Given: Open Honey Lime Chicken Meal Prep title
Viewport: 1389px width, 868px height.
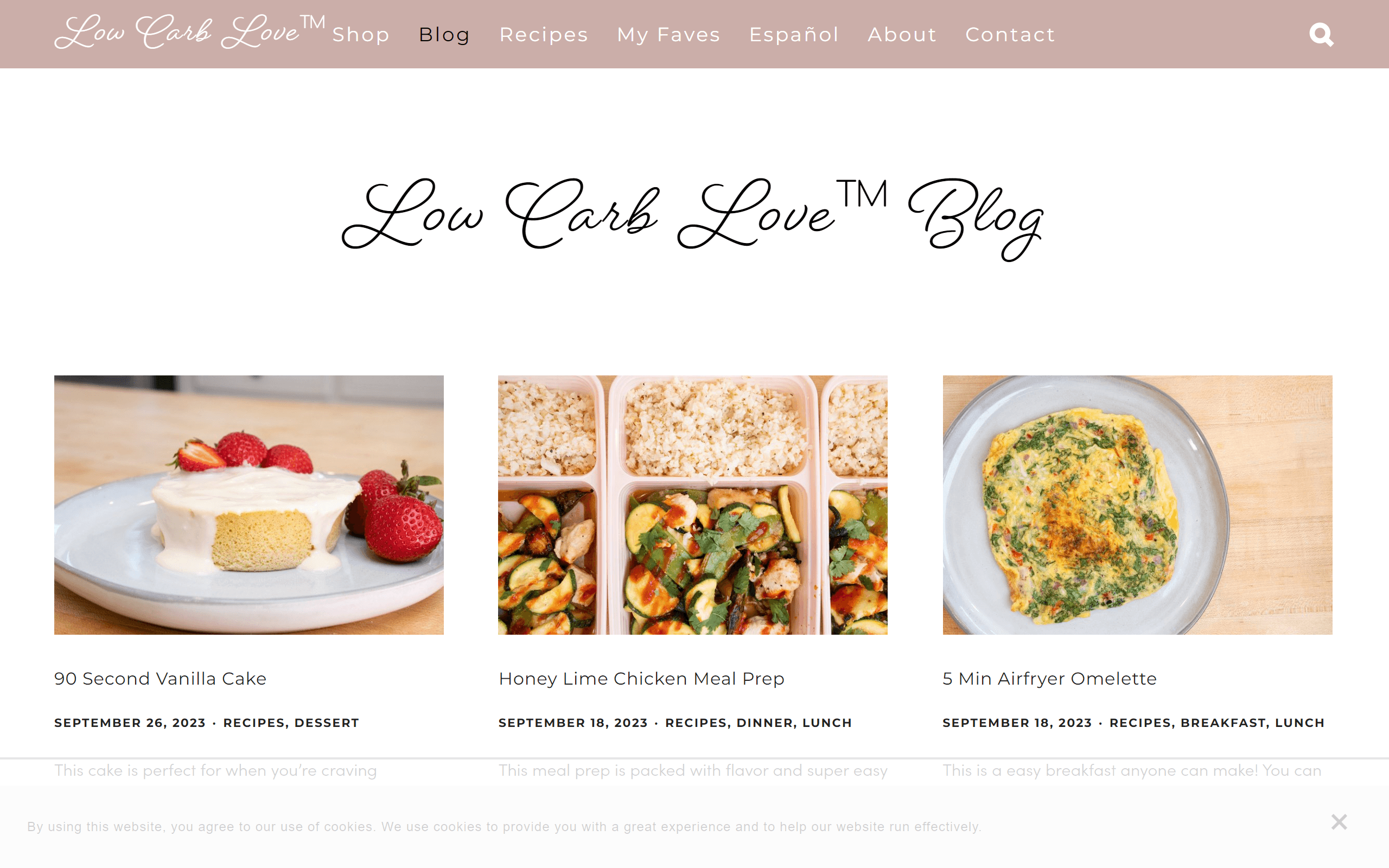Looking at the screenshot, I should click(x=641, y=679).
